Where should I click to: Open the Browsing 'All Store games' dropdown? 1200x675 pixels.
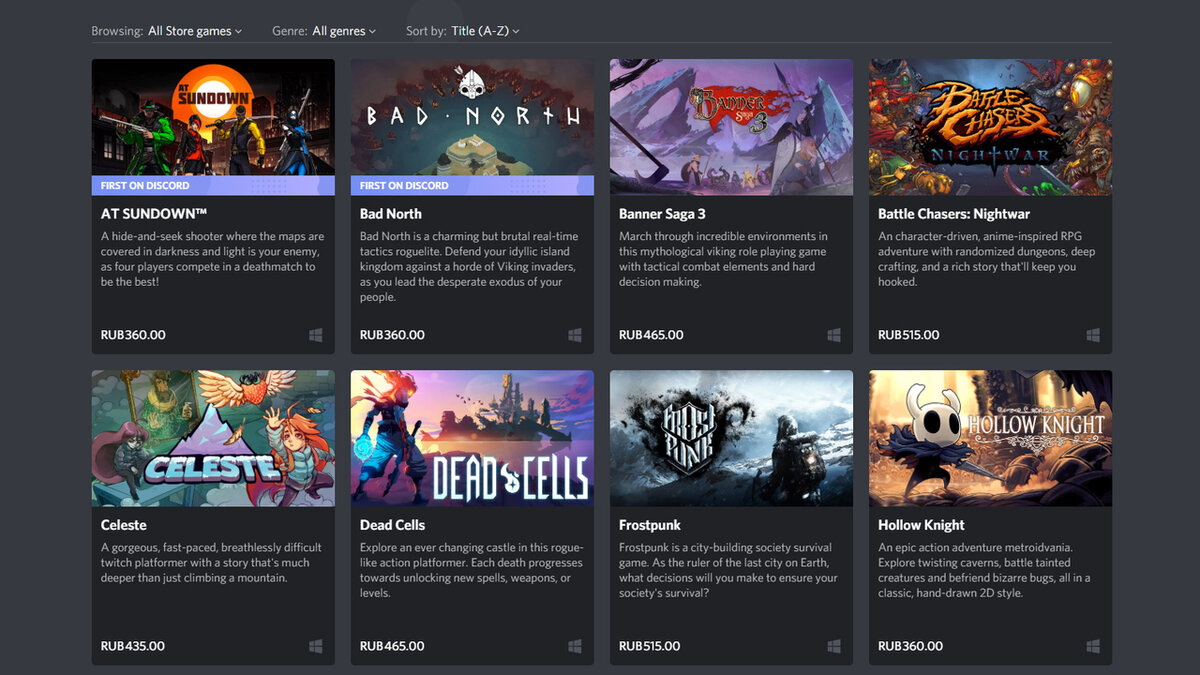195,31
